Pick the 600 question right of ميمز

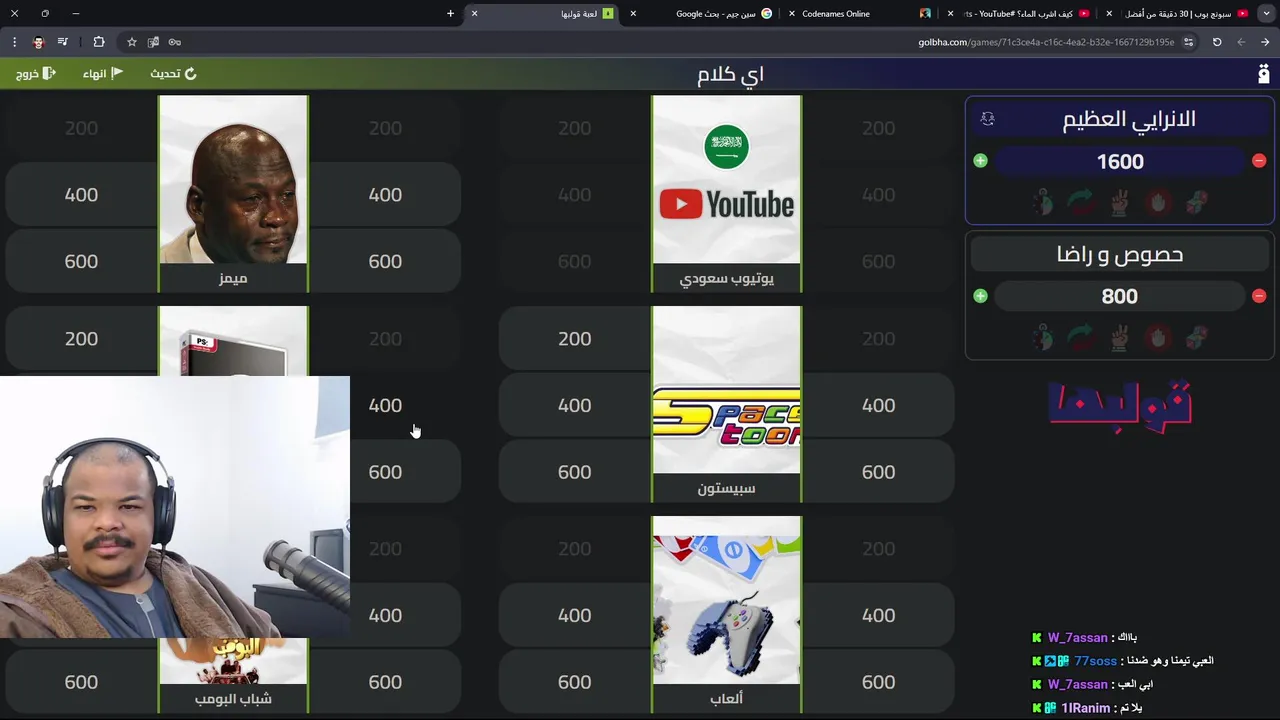pyautogui.click(x=385, y=261)
